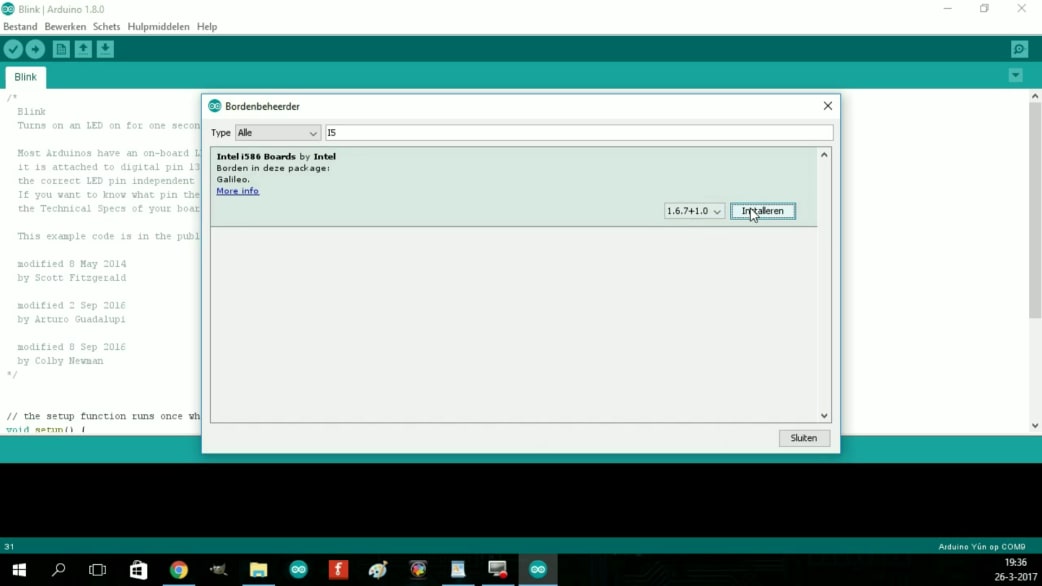Image resolution: width=1042 pixels, height=586 pixels.
Task: Click the board search input field
Action: [579, 133]
